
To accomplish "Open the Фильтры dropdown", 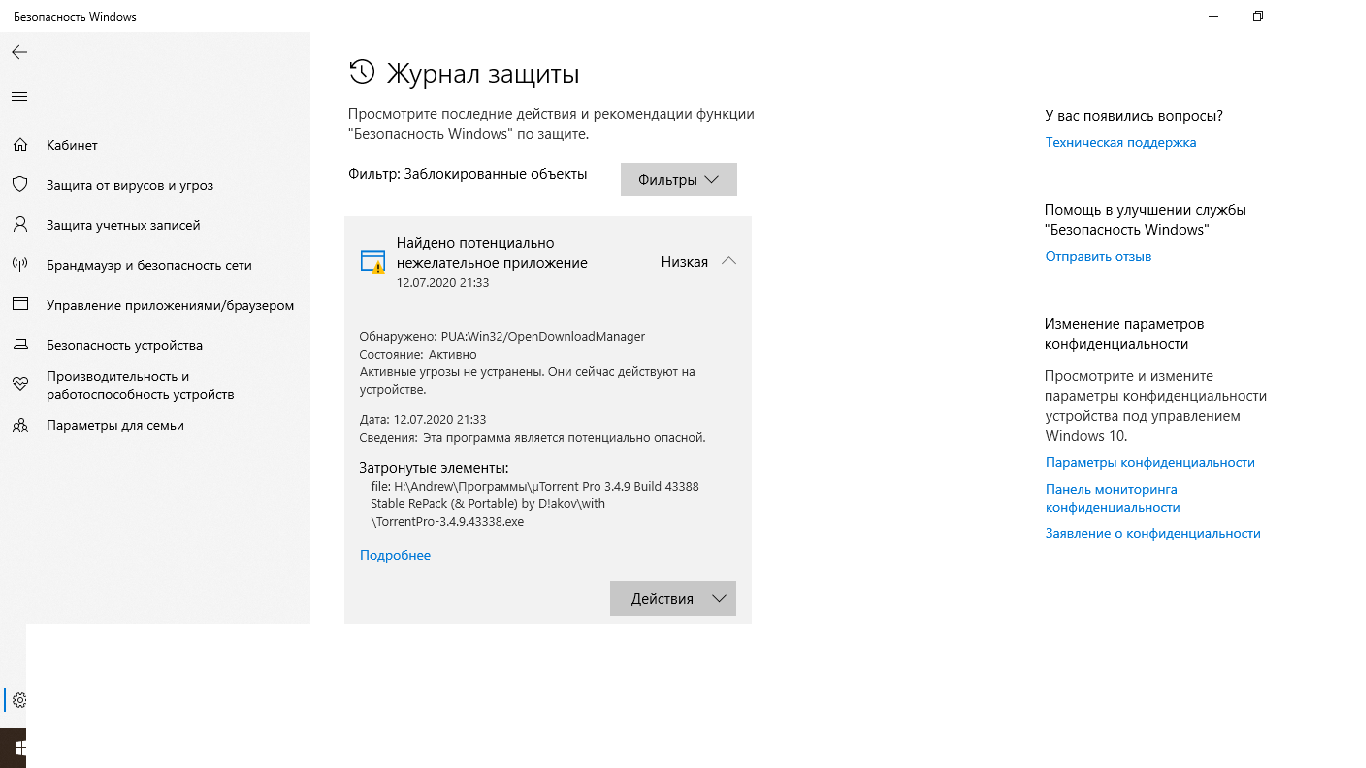I will (x=679, y=180).
